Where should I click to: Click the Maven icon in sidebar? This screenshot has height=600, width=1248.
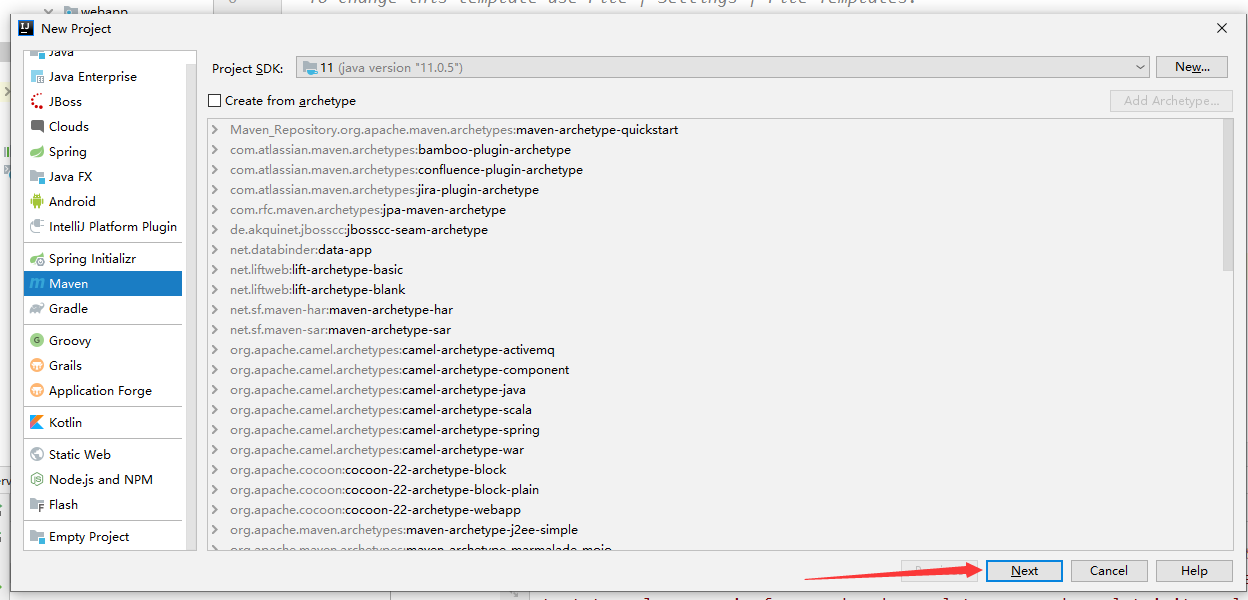tap(37, 284)
